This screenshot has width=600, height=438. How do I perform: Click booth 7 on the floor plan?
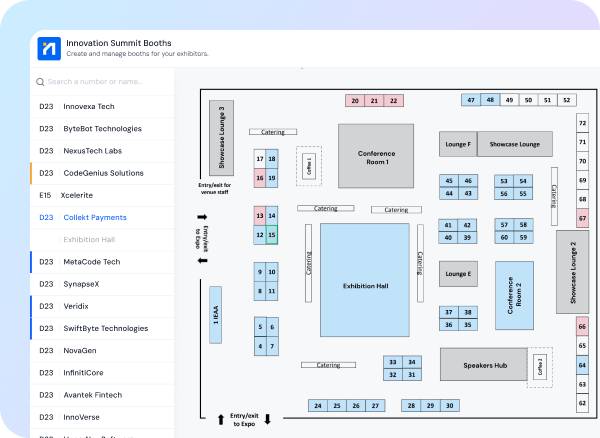(272, 346)
